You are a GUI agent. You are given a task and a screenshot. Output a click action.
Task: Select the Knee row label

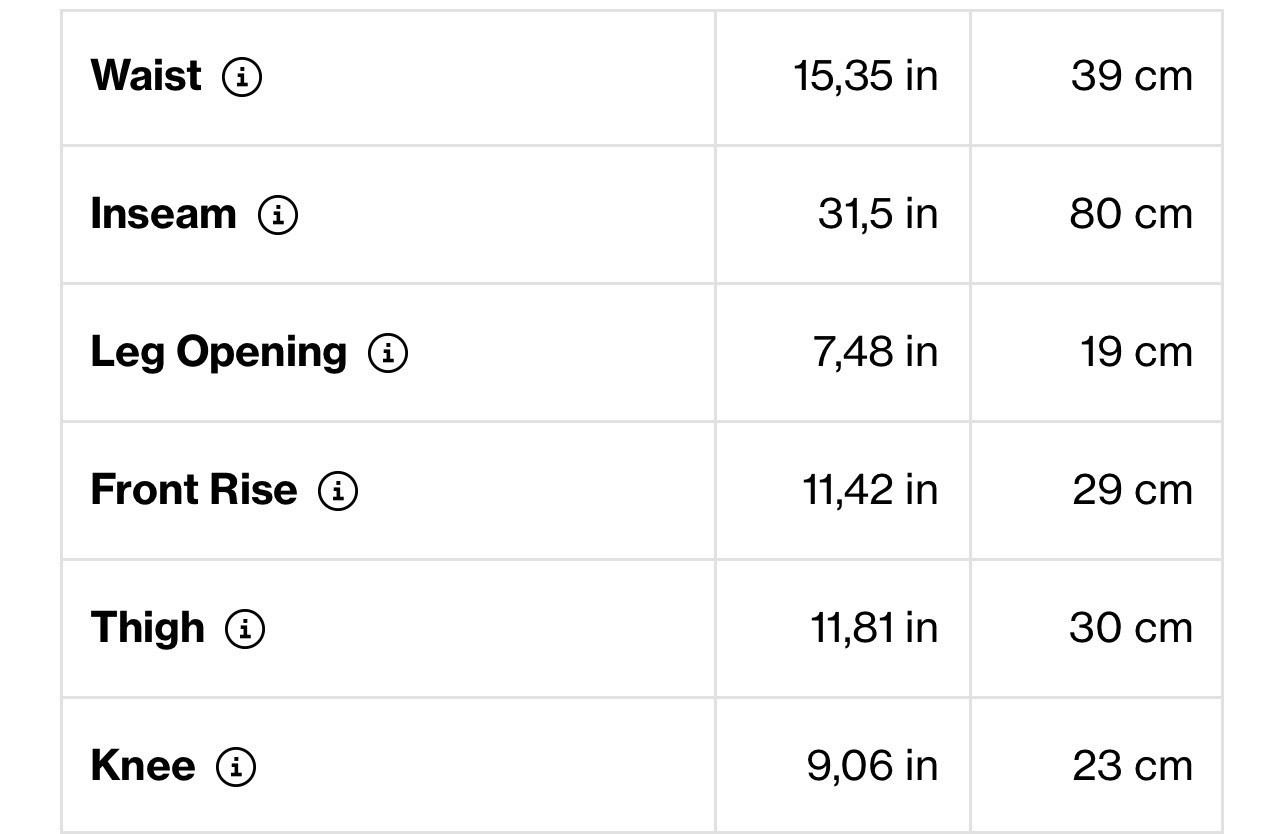click(143, 765)
